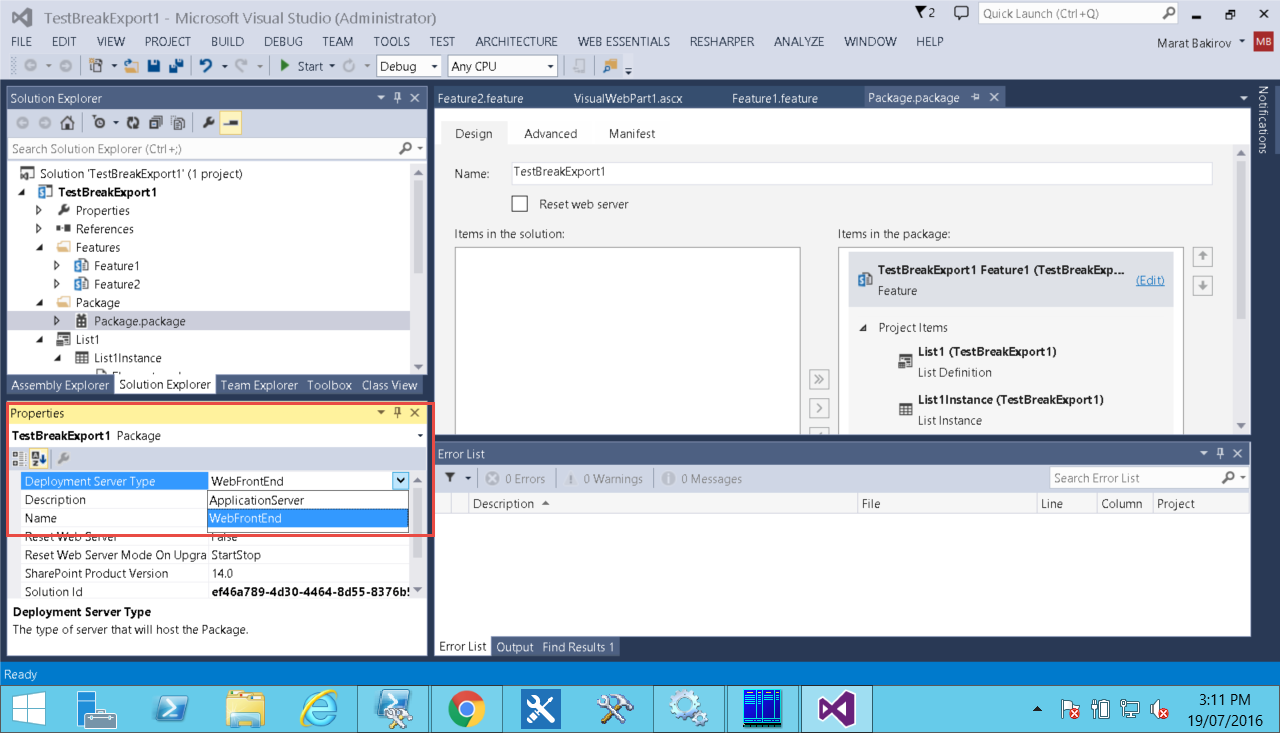
Task: Click the package Name input field
Action: point(862,173)
